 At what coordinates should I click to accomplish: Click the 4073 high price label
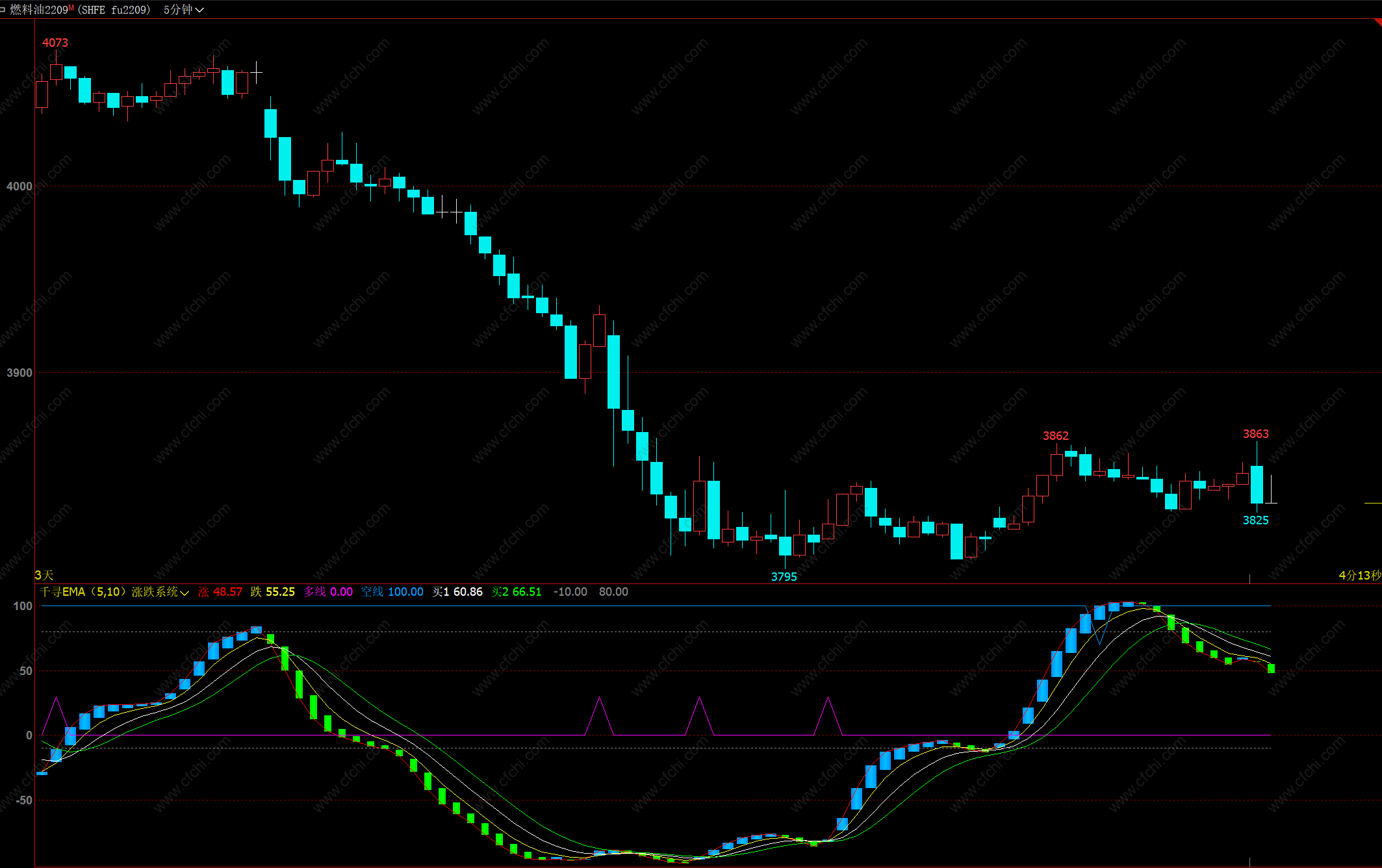55,43
